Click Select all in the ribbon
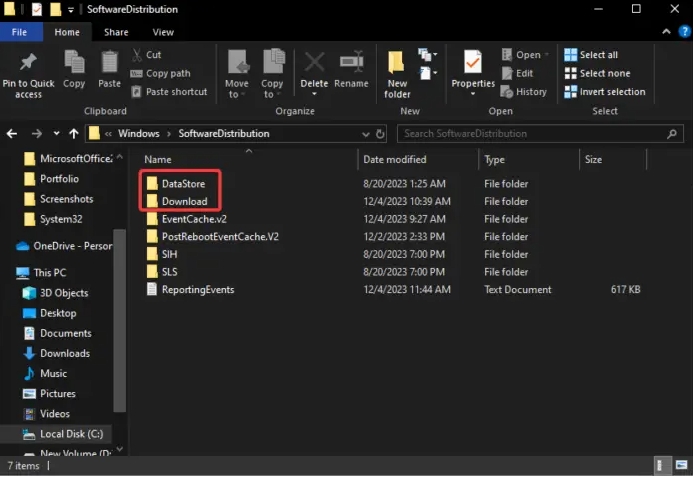Viewport: 693px width, 477px height. coord(597,55)
